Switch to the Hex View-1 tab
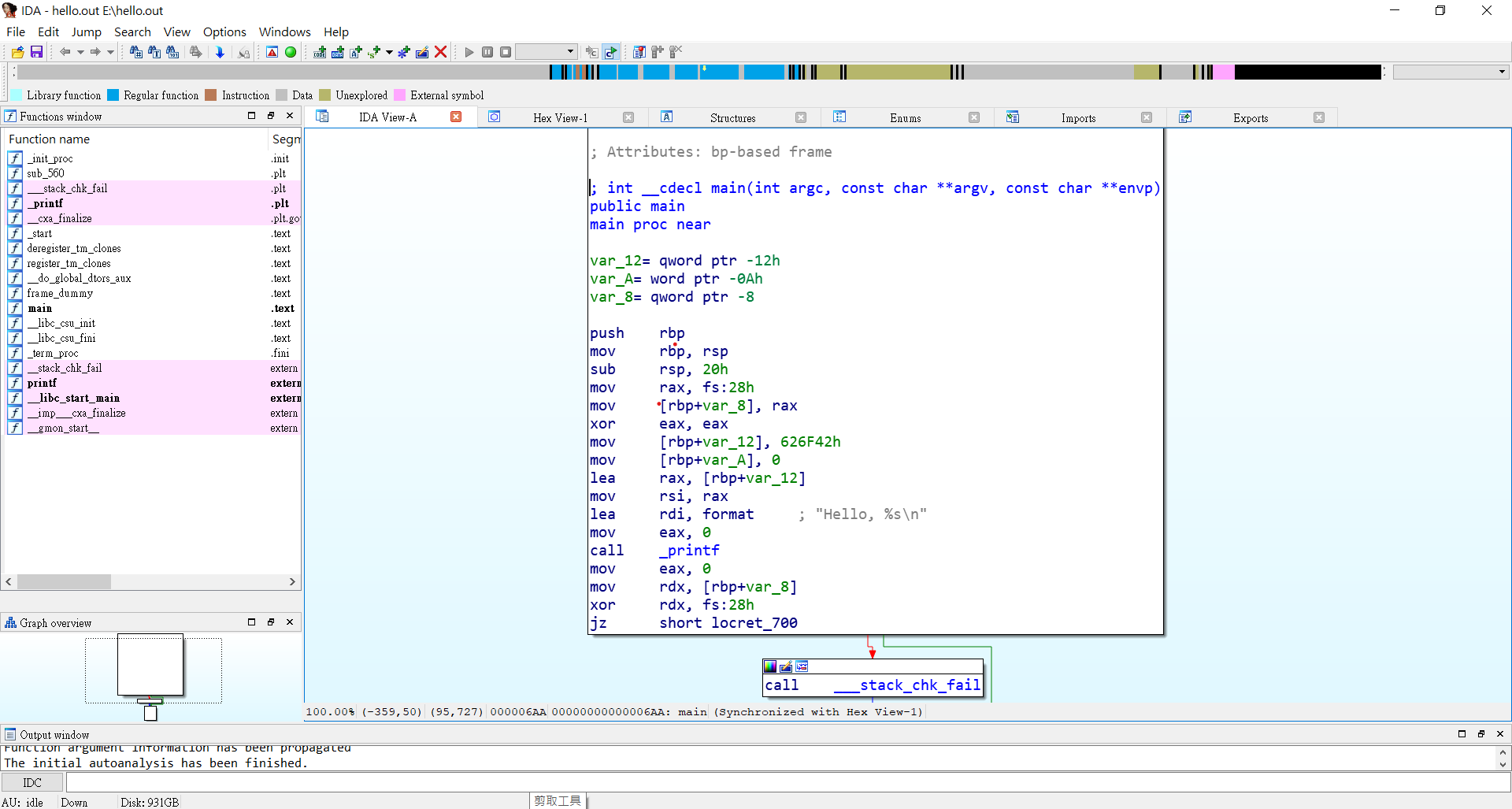 (560, 118)
